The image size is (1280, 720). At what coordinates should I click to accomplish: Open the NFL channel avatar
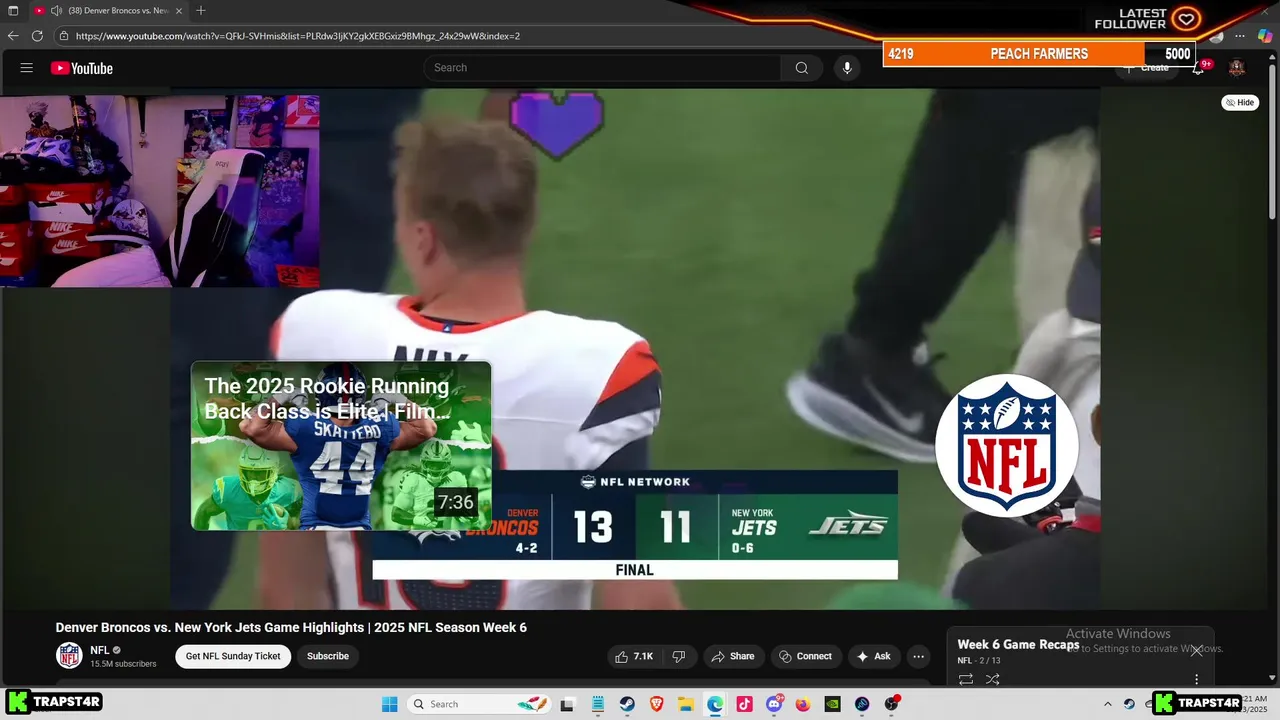click(x=69, y=656)
